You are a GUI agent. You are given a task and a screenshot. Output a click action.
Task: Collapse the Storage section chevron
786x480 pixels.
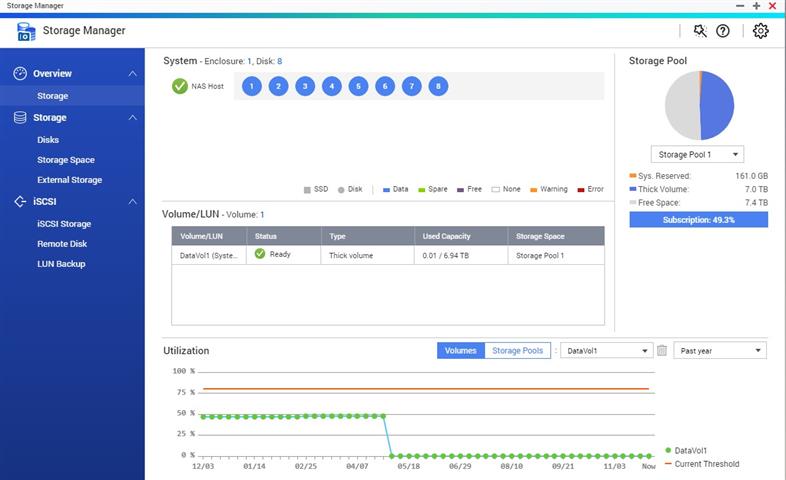click(x=132, y=118)
